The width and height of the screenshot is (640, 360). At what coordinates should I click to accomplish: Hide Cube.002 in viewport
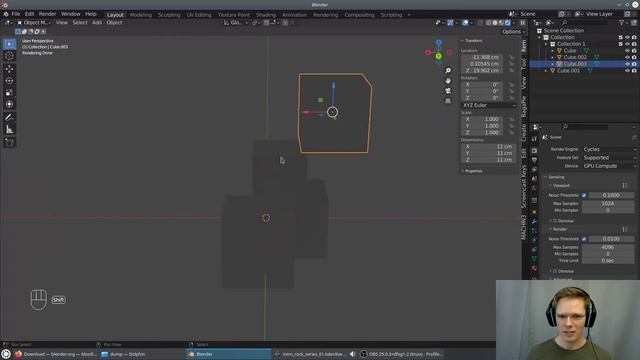[x=627, y=58]
